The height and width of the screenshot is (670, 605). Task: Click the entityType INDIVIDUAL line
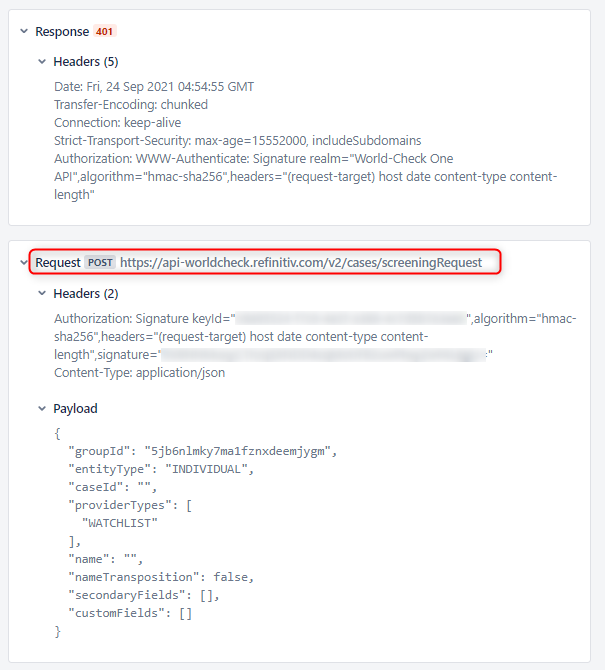(x=161, y=469)
